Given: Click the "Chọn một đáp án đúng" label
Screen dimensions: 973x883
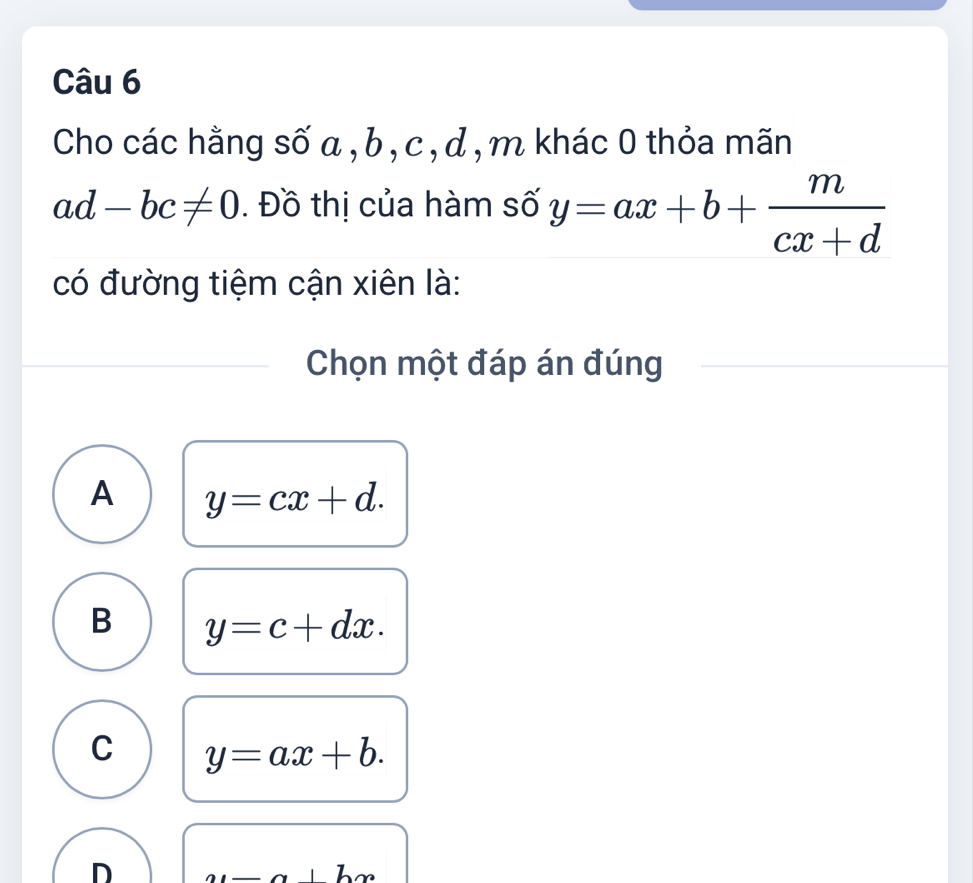Looking at the screenshot, I should pos(484,365).
